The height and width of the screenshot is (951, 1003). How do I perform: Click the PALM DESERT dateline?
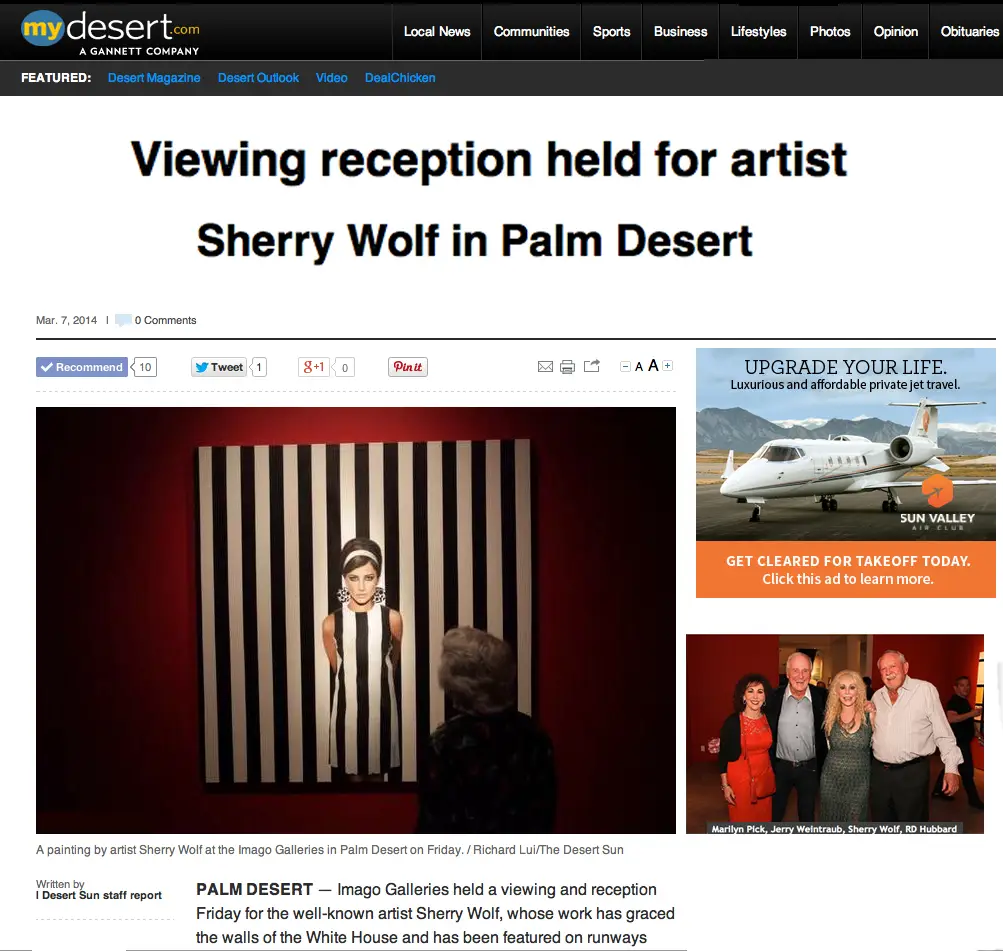point(255,890)
